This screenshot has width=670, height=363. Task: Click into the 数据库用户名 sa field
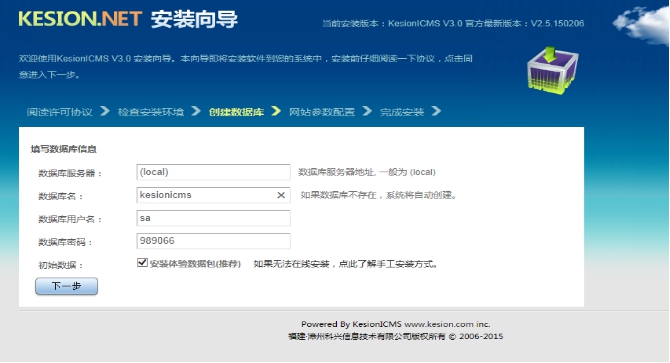213,218
